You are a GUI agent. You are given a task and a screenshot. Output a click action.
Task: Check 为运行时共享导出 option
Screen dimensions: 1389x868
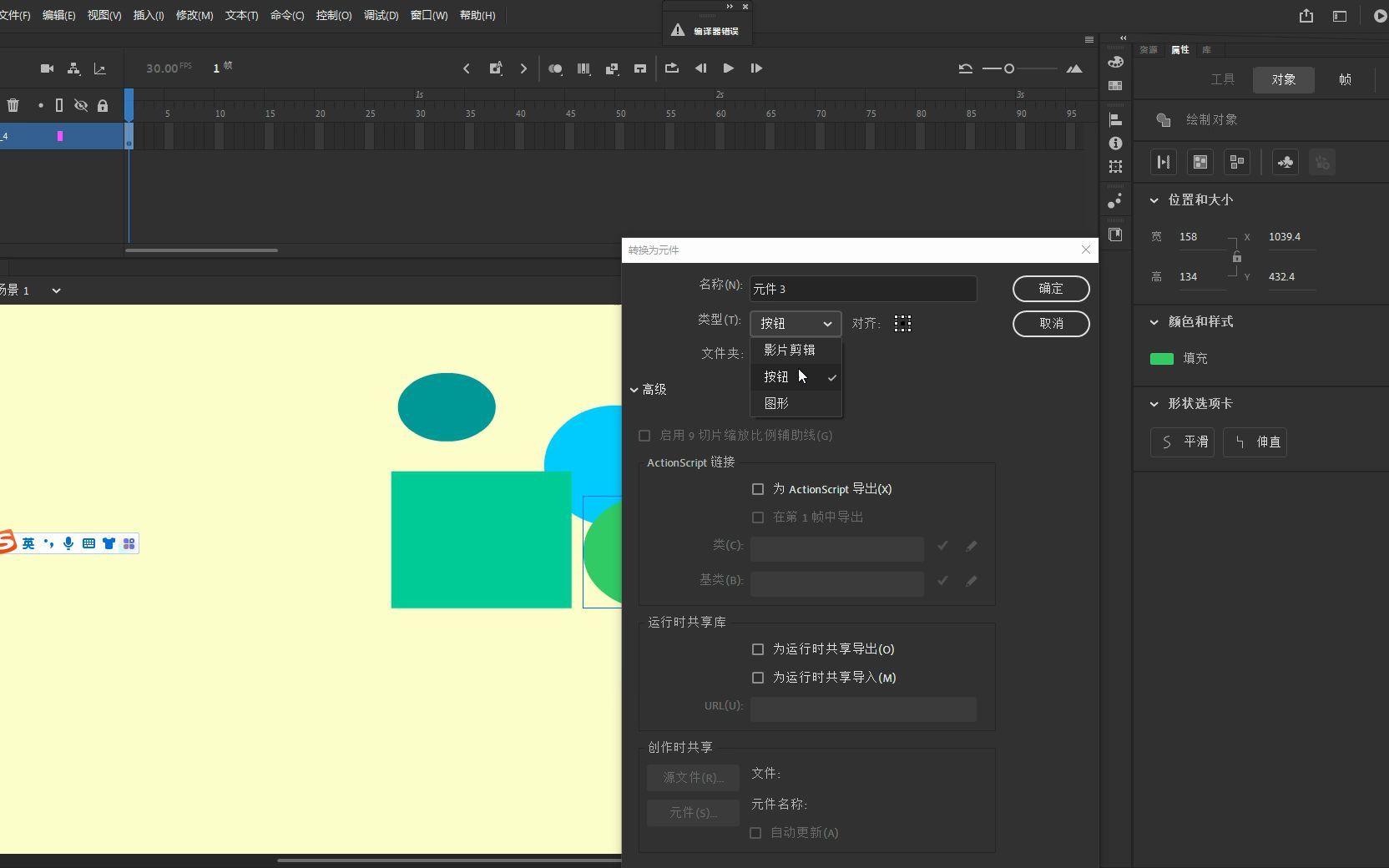point(758,649)
